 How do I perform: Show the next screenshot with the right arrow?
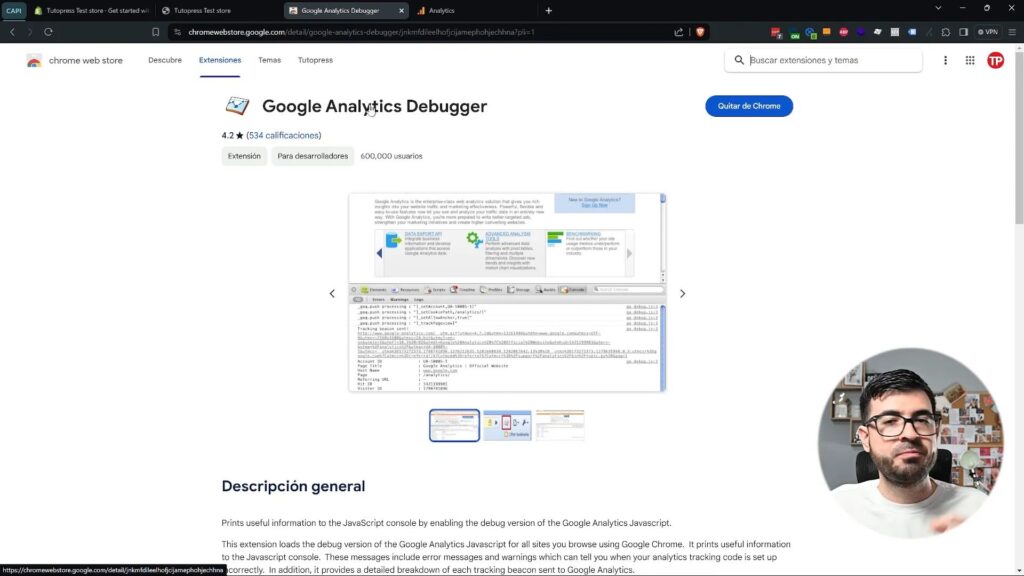tap(682, 294)
